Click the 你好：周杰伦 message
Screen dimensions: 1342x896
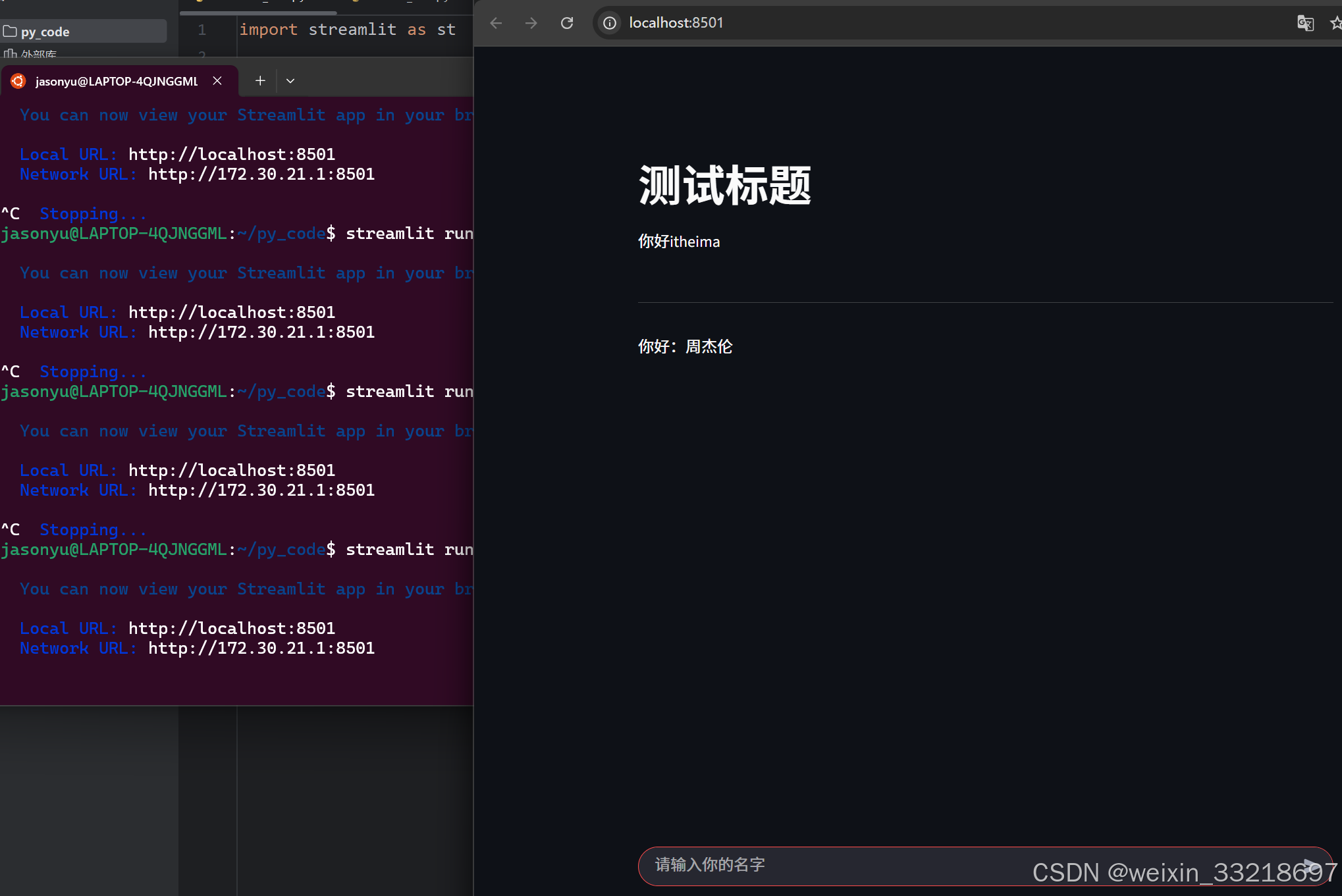685,346
